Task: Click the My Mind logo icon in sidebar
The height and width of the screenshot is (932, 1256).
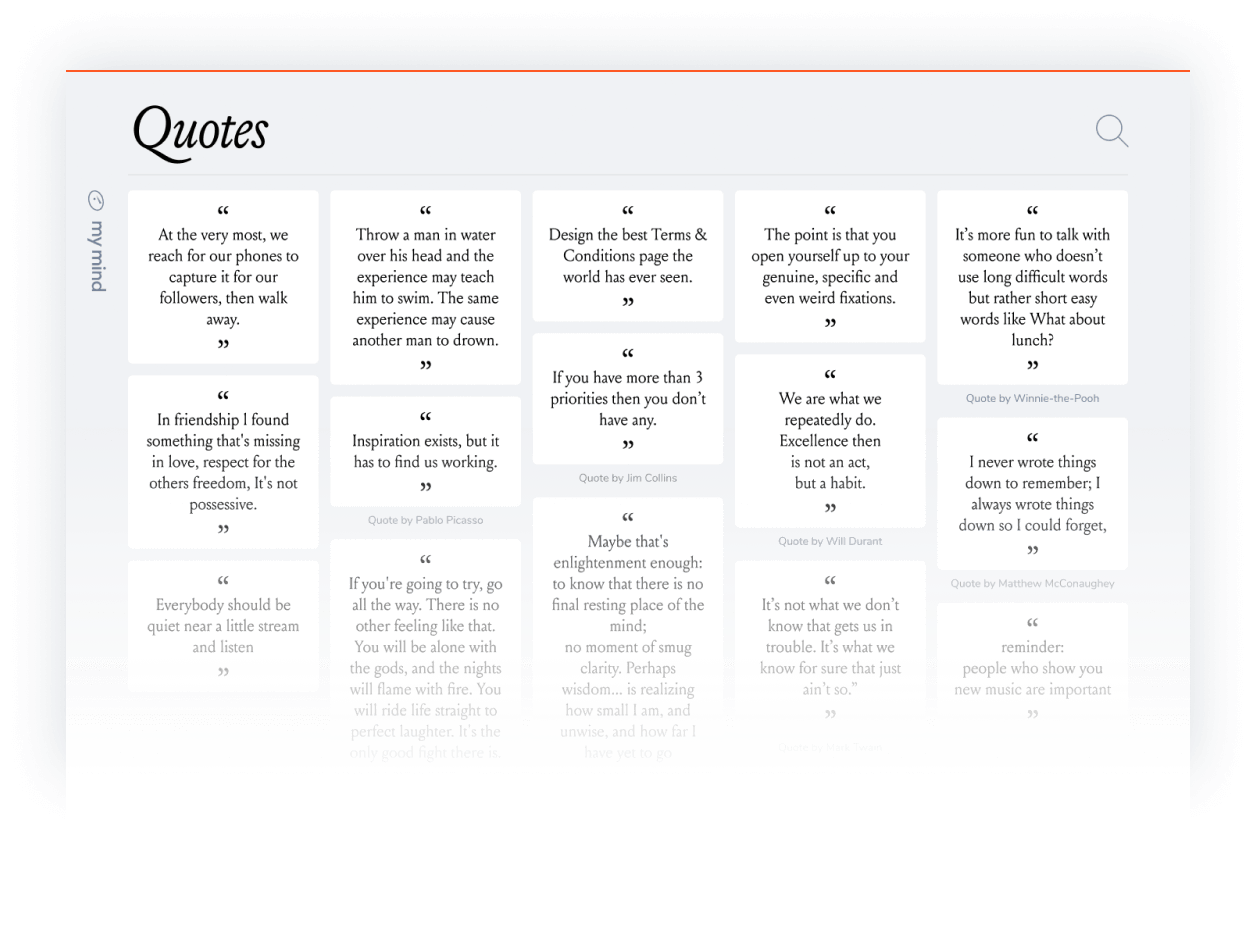Action: click(x=96, y=201)
